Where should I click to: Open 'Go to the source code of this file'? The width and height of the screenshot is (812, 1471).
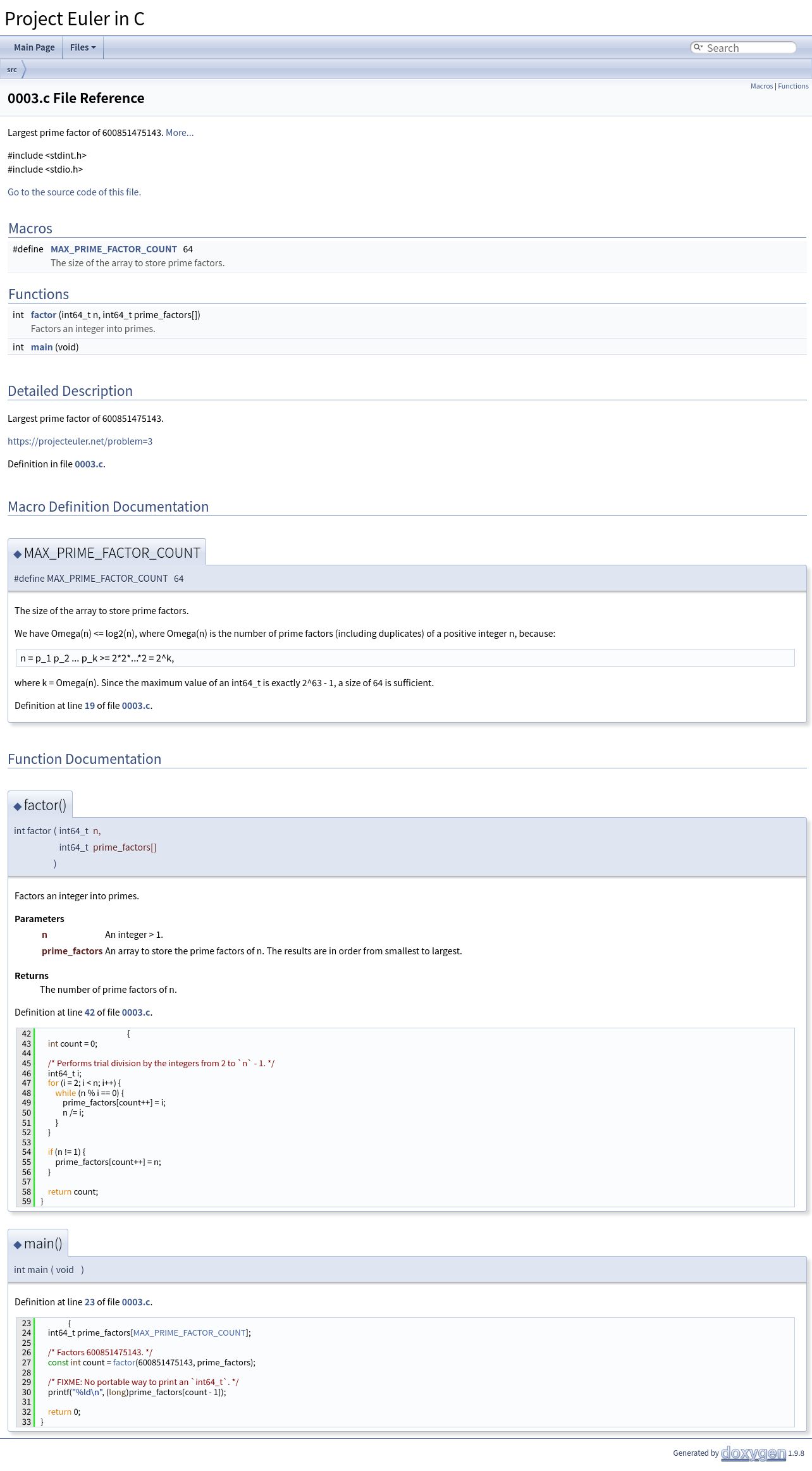point(74,192)
